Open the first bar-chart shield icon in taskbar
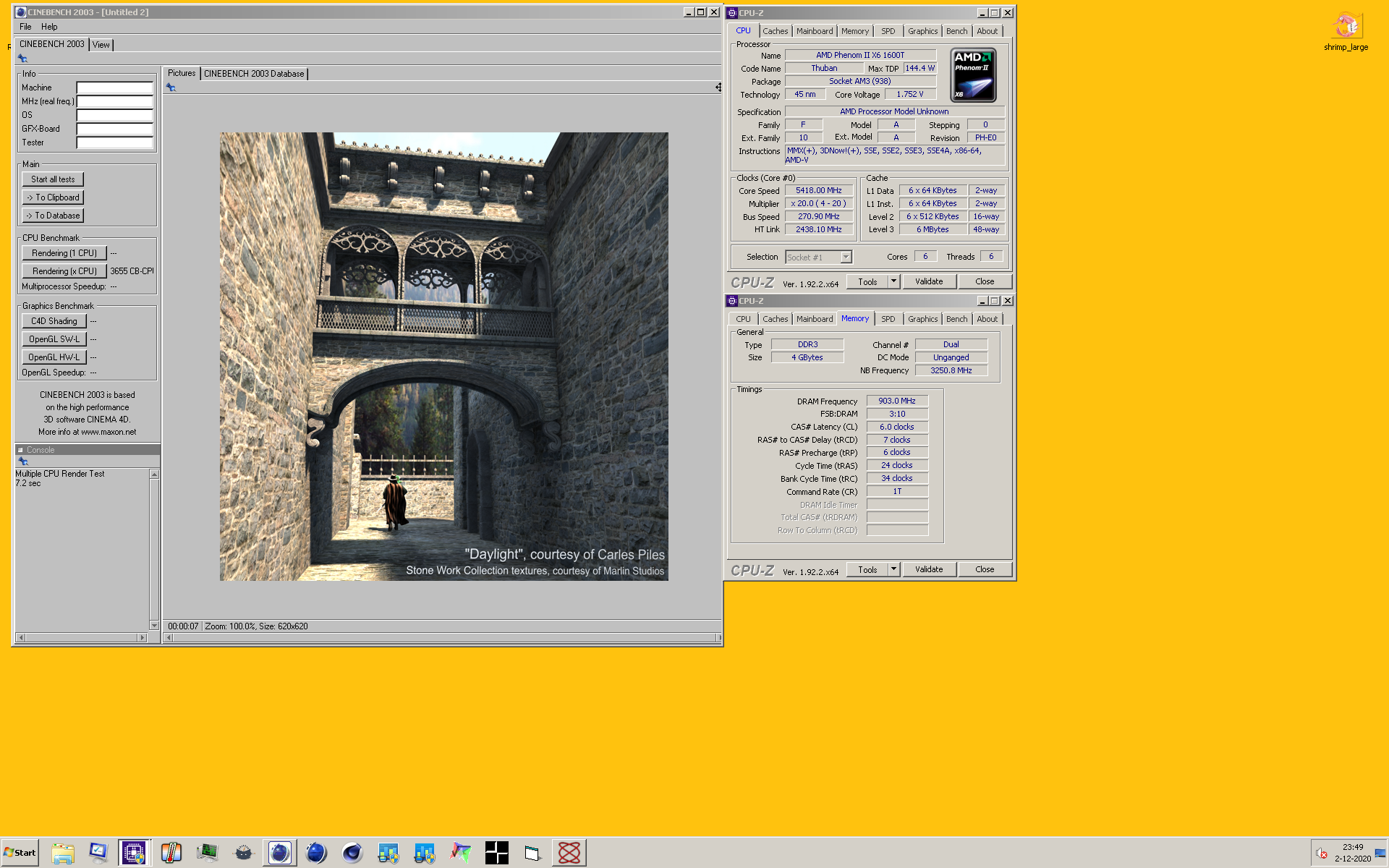1389x868 pixels. [388, 854]
